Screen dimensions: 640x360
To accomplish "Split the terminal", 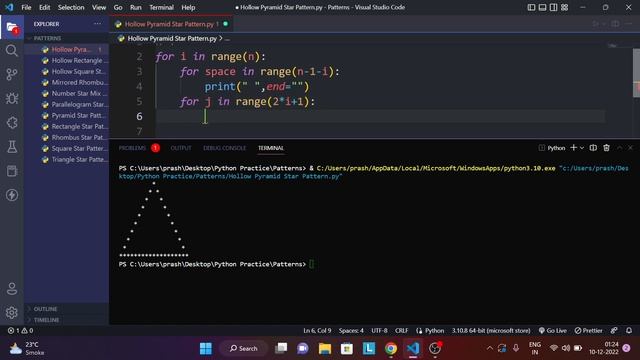I will 593,148.
